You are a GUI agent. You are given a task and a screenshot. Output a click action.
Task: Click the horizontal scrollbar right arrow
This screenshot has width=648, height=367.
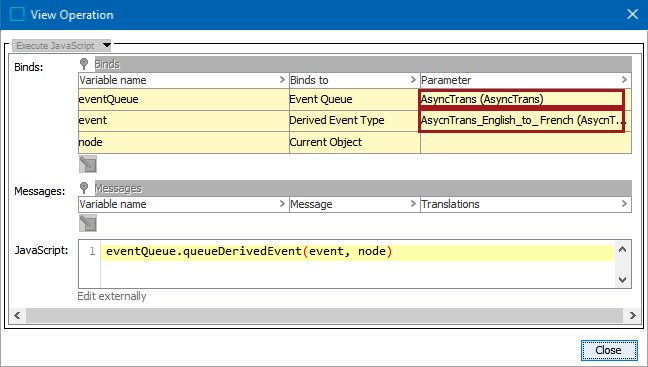pos(632,315)
